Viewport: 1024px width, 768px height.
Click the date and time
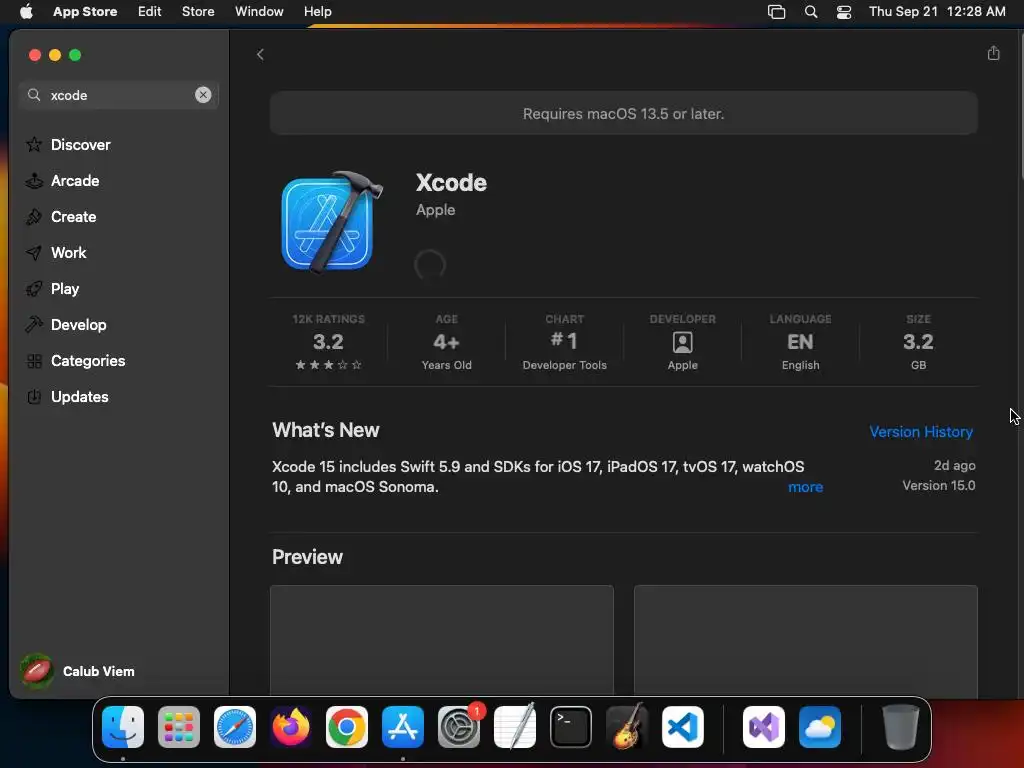coord(937,11)
